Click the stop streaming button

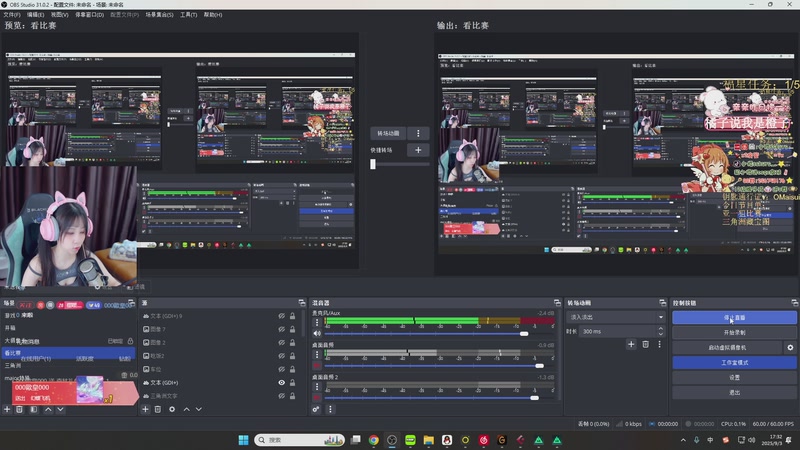[734, 317]
